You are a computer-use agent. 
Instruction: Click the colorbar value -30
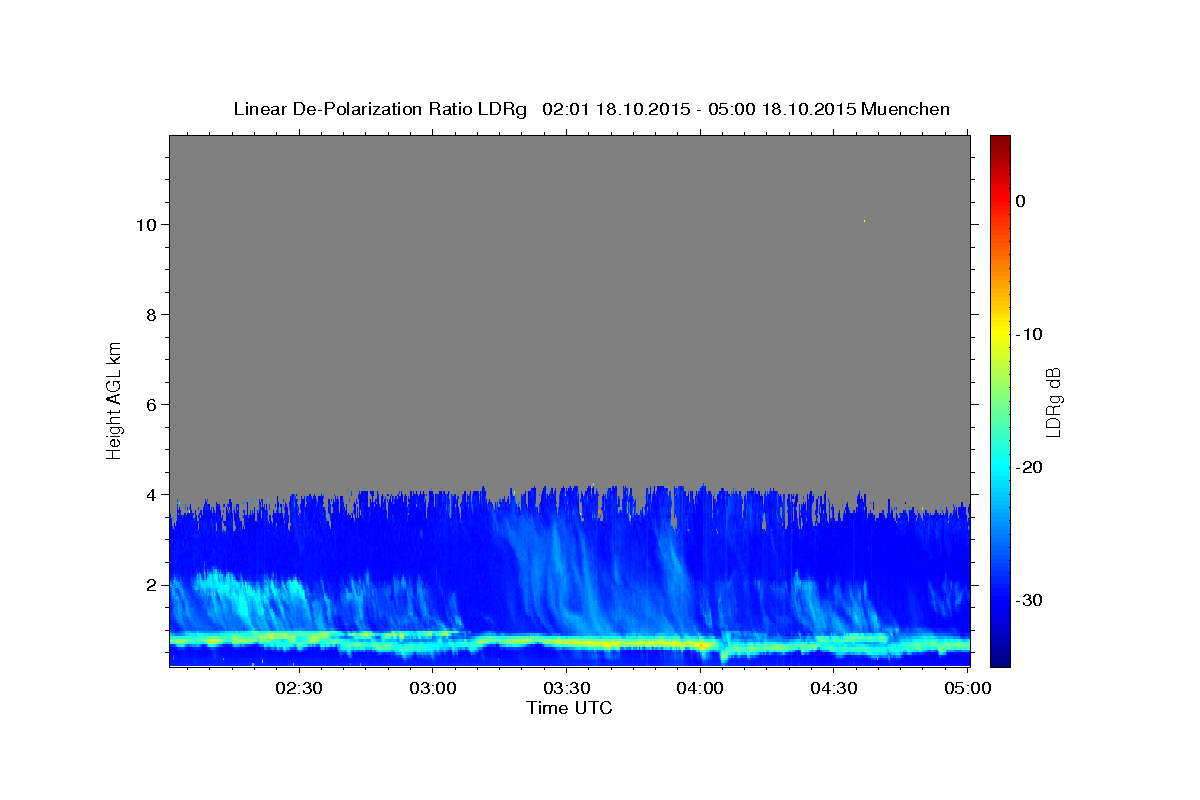coord(1029,600)
